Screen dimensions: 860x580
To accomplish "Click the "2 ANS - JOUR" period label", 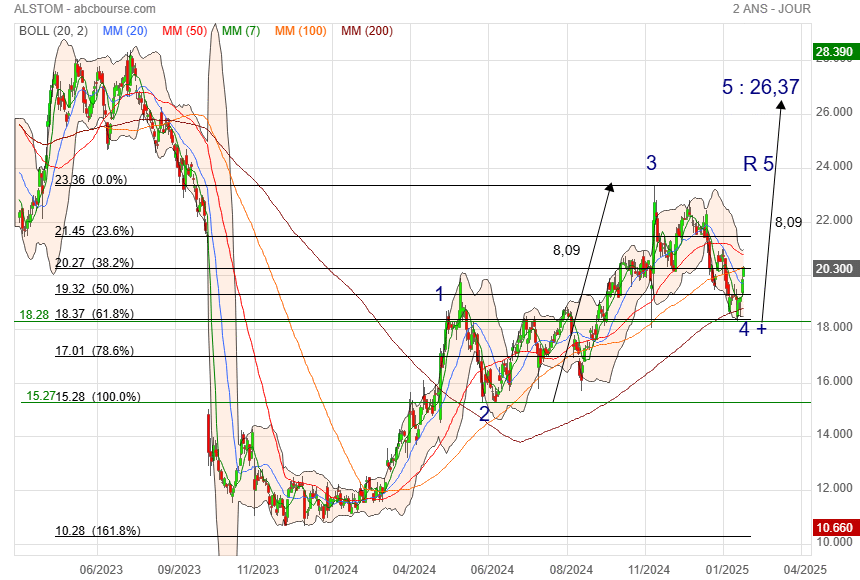I will tap(771, 9).
